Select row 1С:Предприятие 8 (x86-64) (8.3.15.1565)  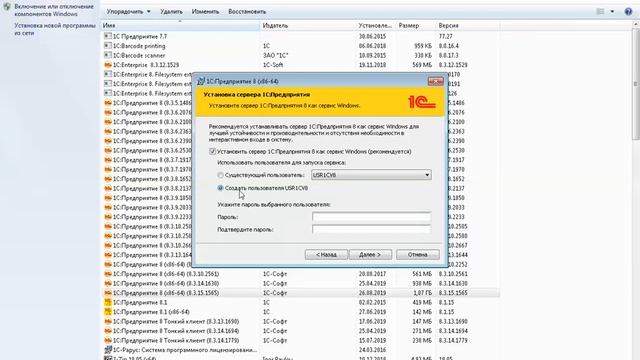300,293
